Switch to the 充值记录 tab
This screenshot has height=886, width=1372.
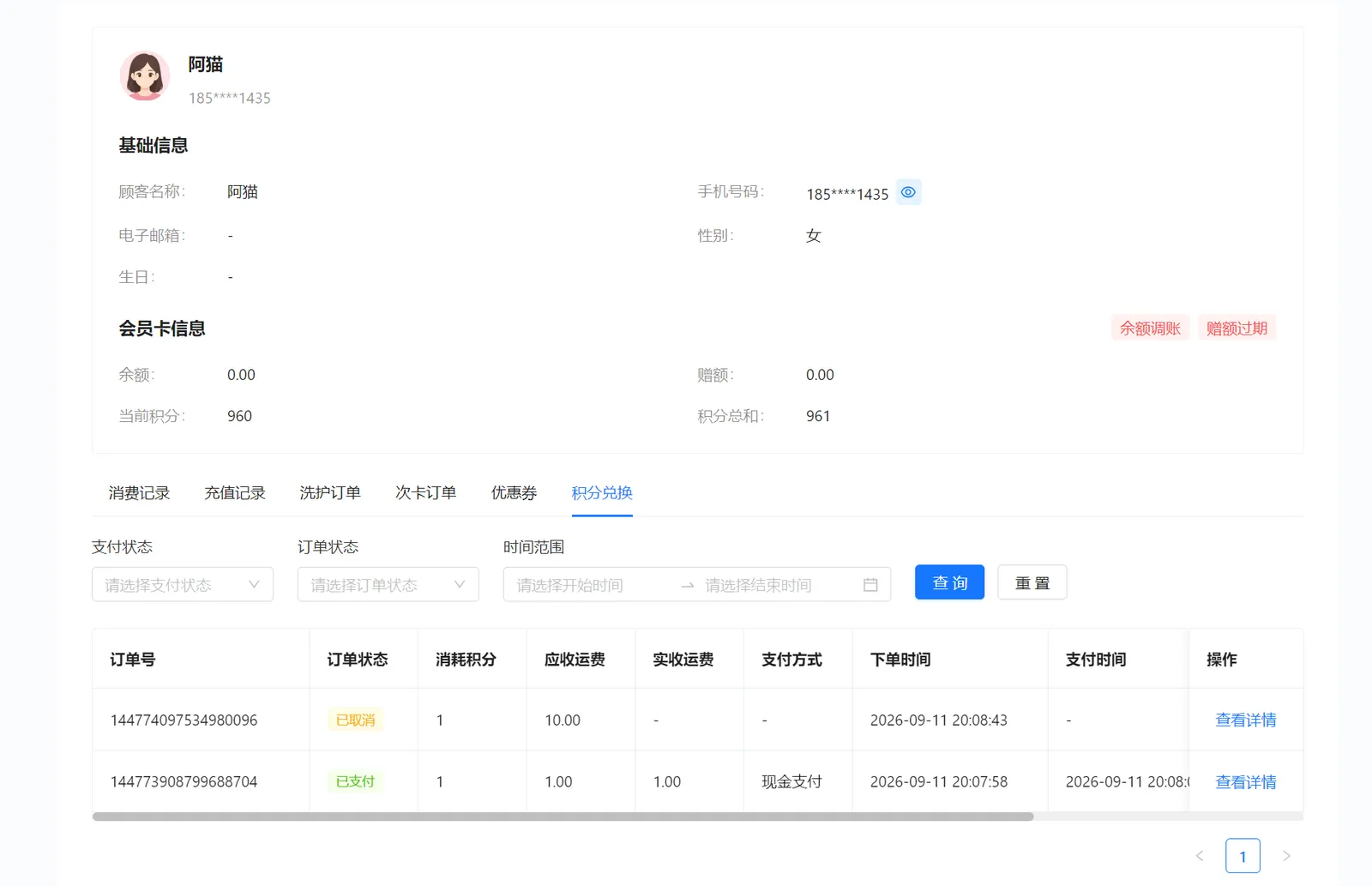click(x=235, y=493)
